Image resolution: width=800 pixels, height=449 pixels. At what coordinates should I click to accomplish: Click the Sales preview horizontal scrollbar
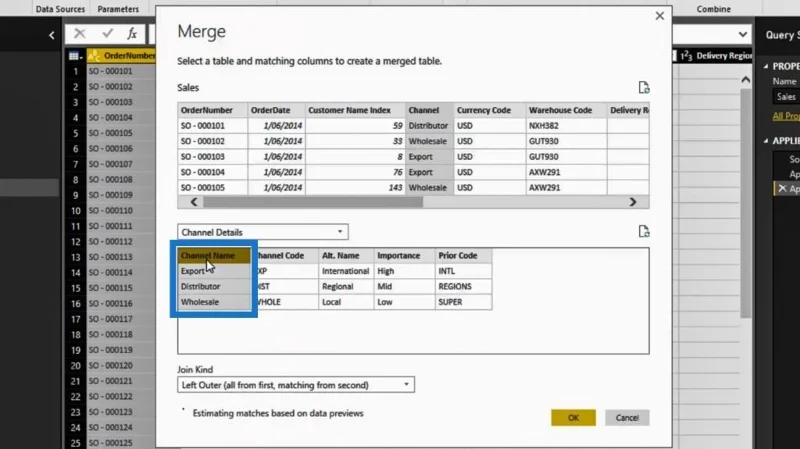point(313,202)
